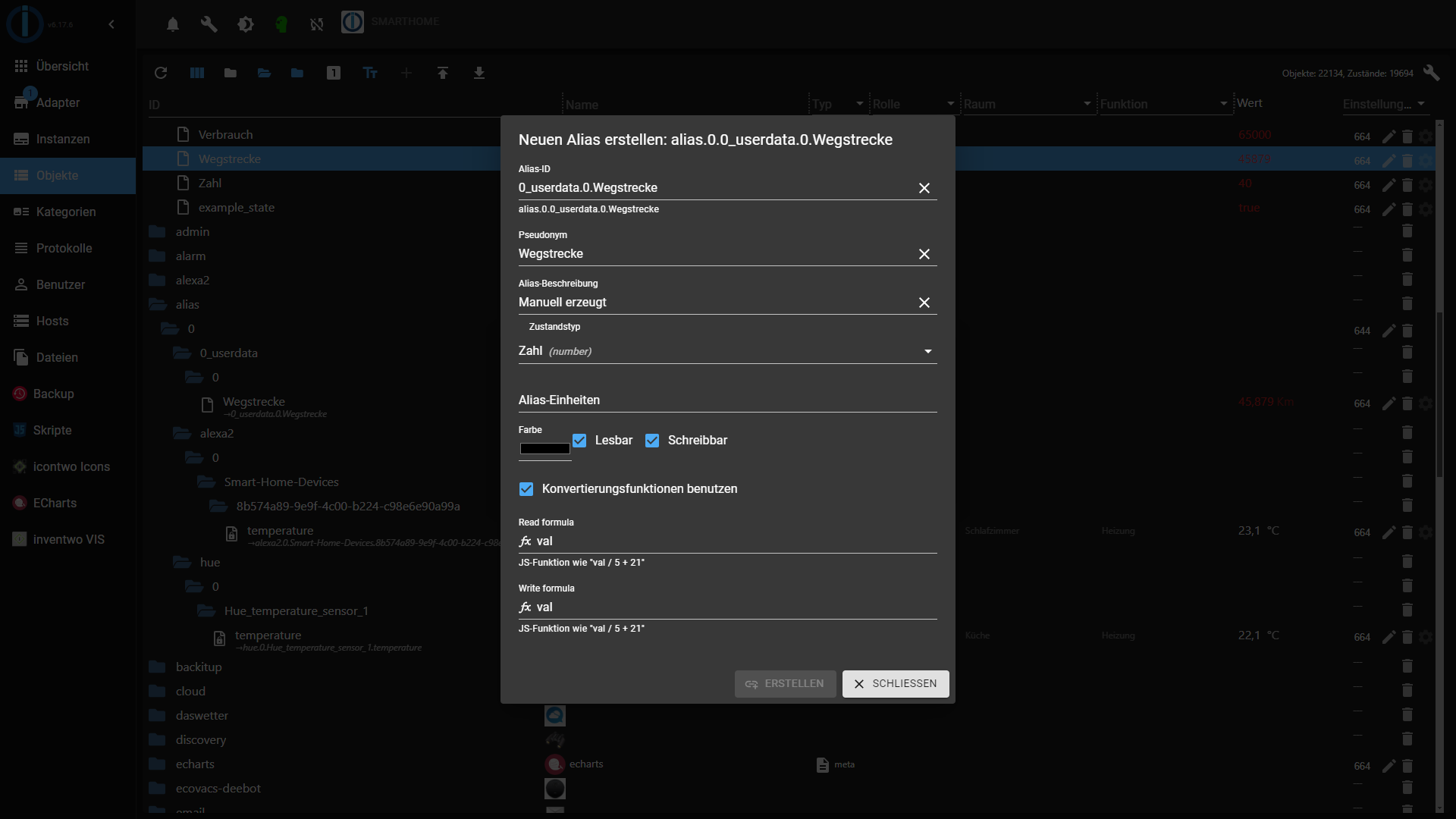The image size is (1456, 819).
Task: Click the wrench icon next to object counts
Action: tap(1432, 73)
